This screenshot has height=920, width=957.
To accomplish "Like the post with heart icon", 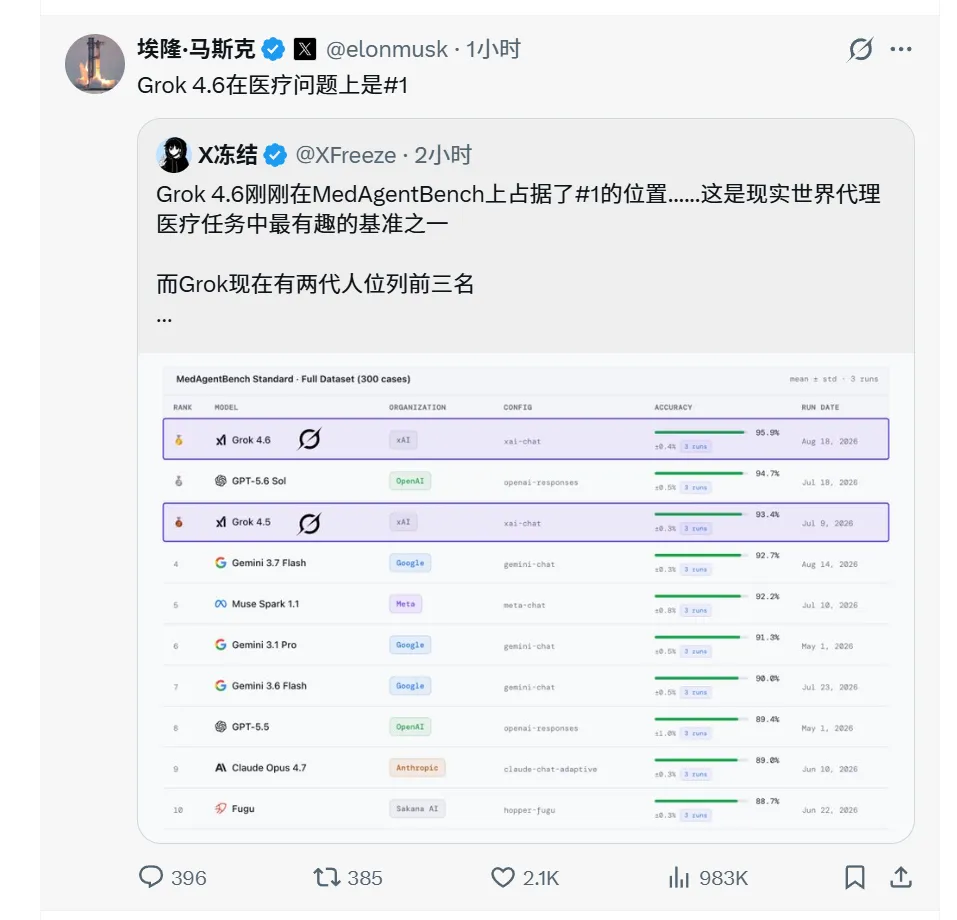I will pos(503,877).
